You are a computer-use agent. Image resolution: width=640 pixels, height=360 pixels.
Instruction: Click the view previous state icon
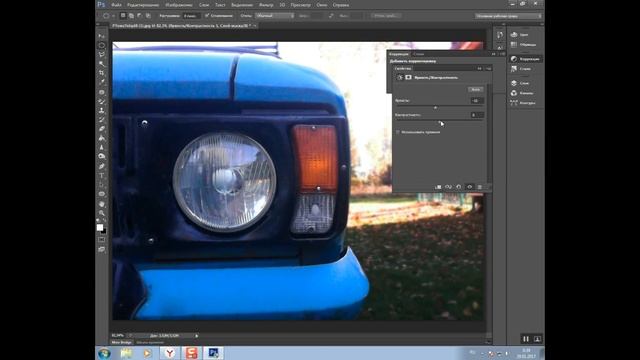(x=448, y=187)
